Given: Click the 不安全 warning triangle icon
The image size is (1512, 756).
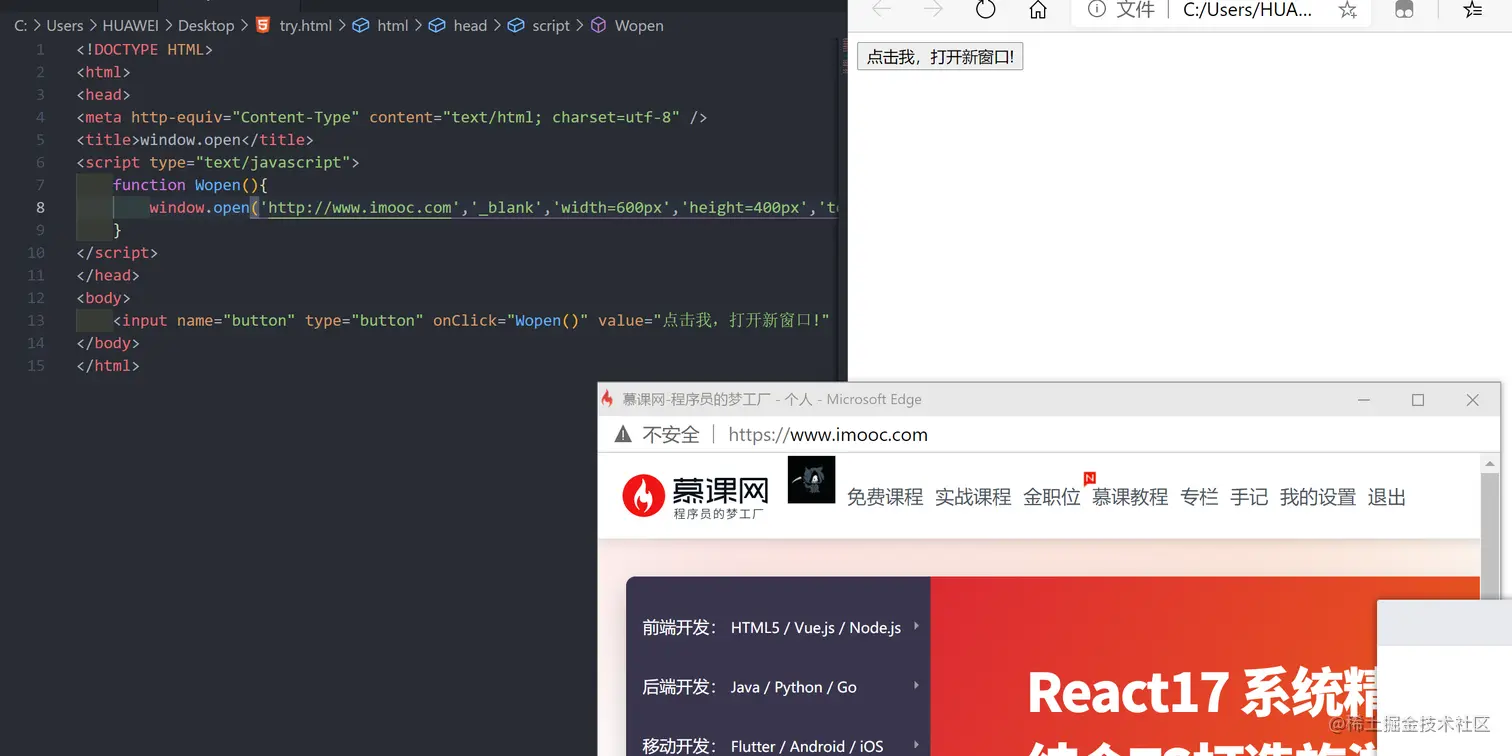Looking at the screenshot, I should (x=622, y=434).
